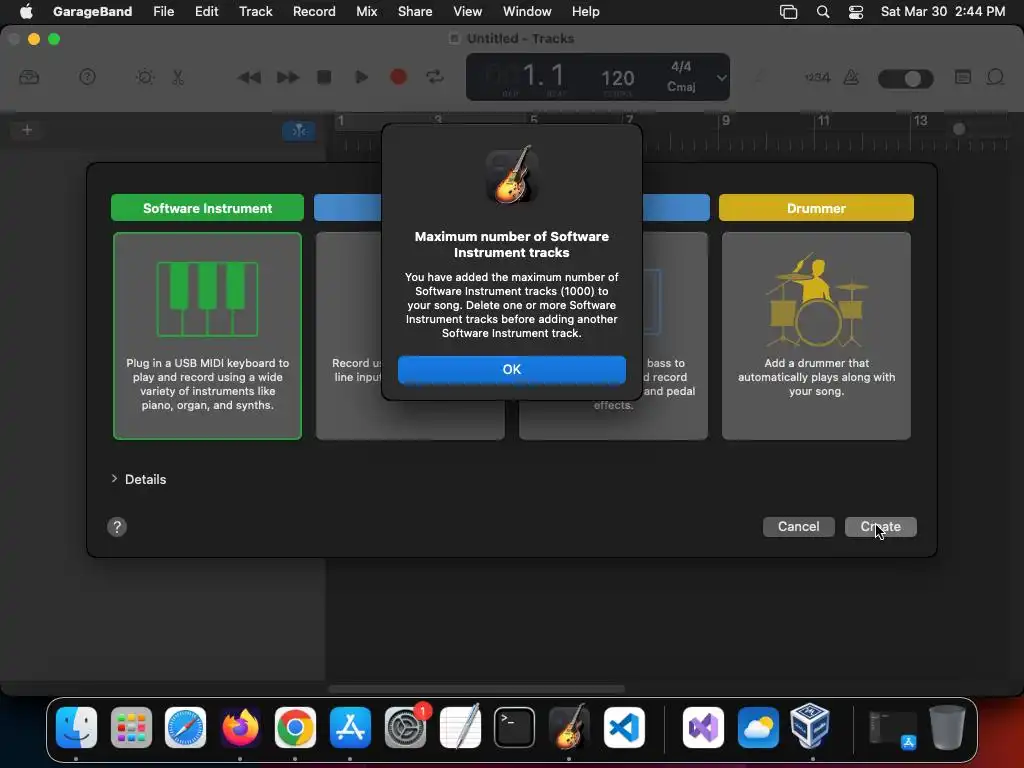Screen dimensions: 1024x768
Task: Open Control Center in menu bar
Action: point(856,12)
